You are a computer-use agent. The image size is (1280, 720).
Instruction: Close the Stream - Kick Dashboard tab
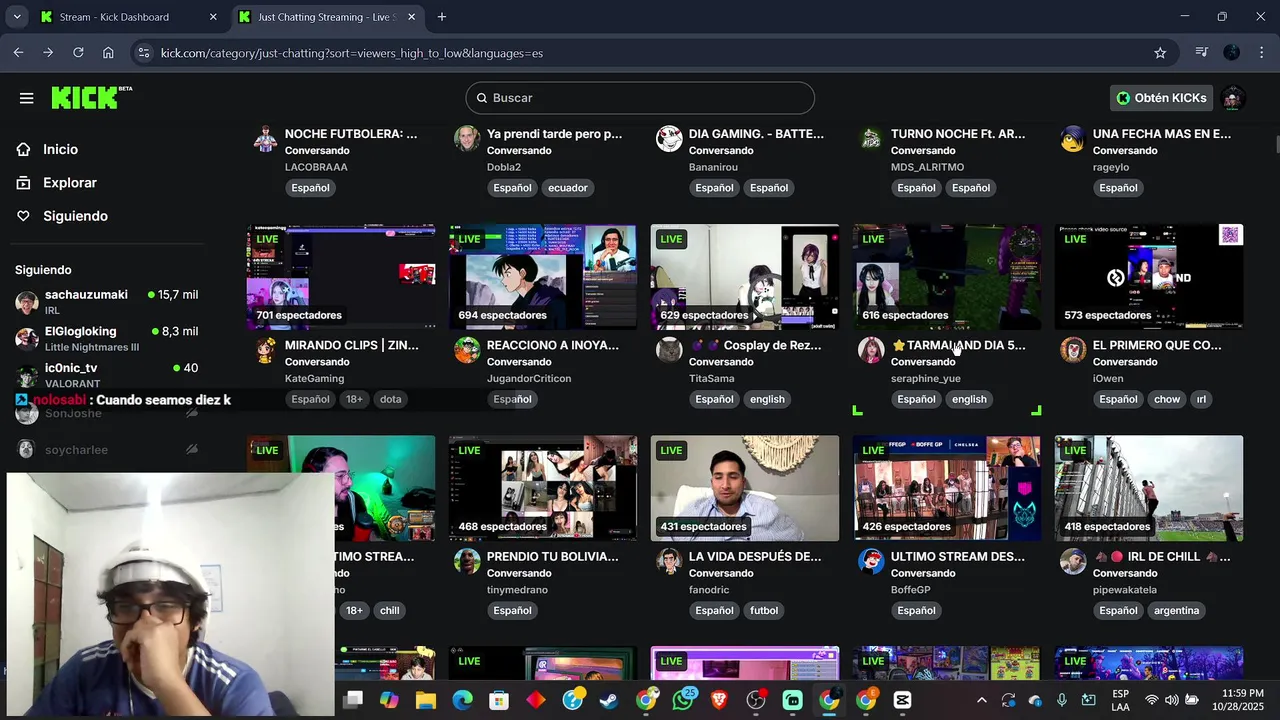213,17
